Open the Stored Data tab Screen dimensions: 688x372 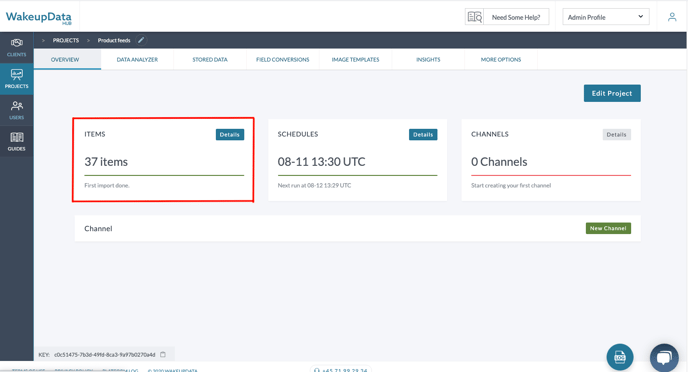coord(210,60)
